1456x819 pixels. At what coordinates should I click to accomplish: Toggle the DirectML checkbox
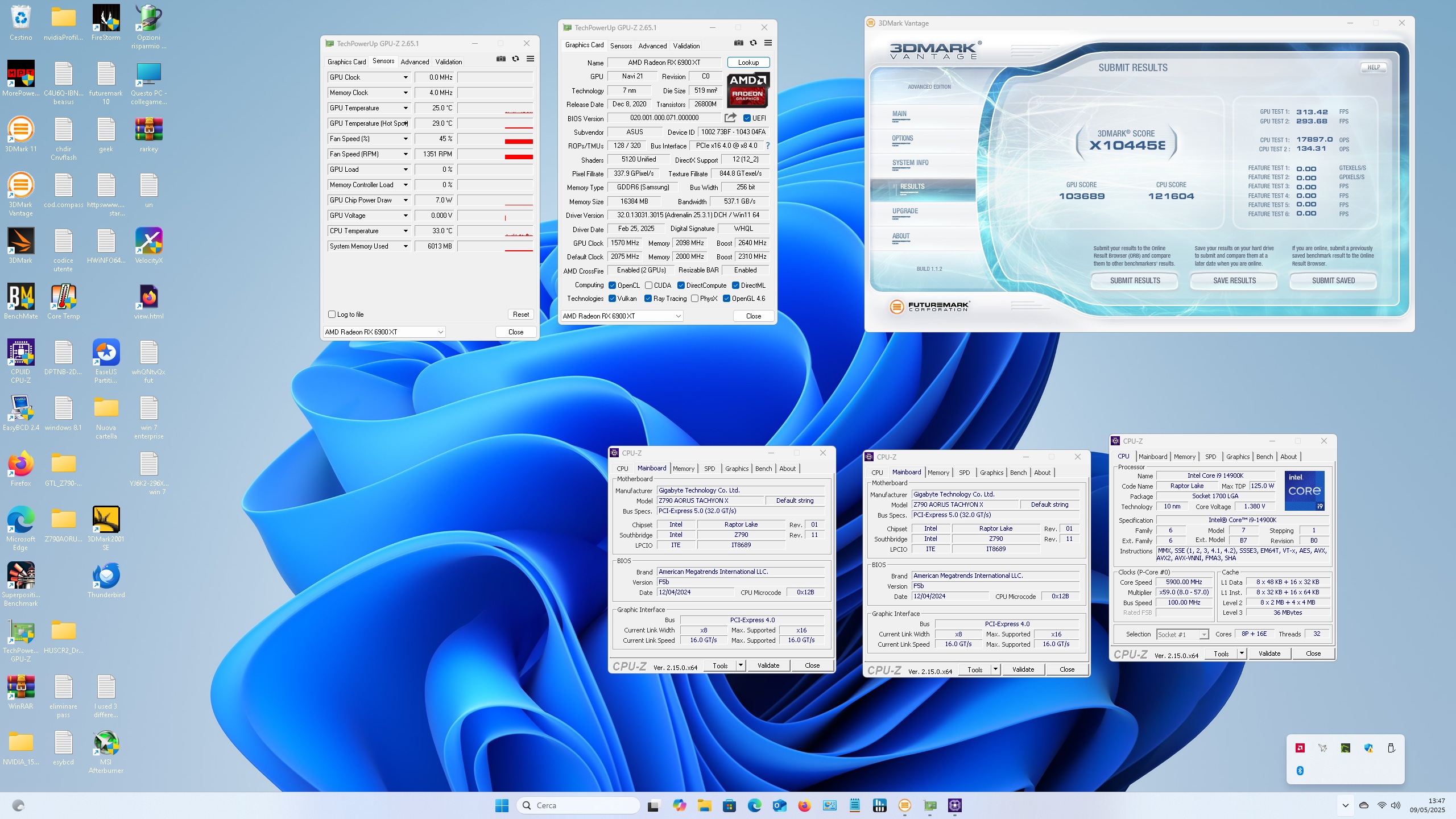[x=735, y=286]
